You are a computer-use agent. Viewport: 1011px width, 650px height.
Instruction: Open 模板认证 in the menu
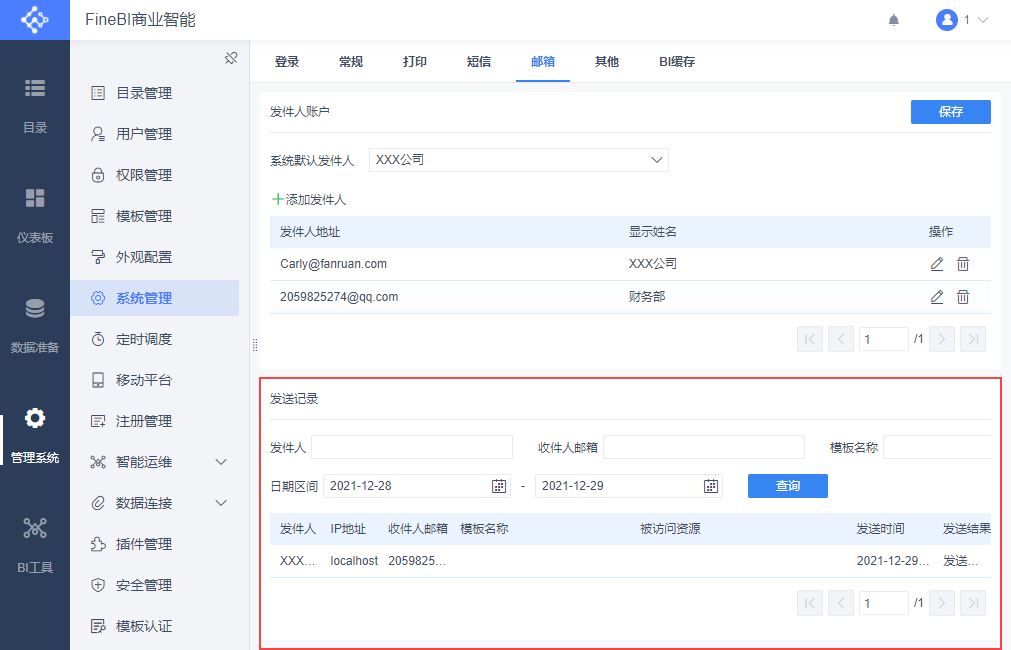pos(155,625)
